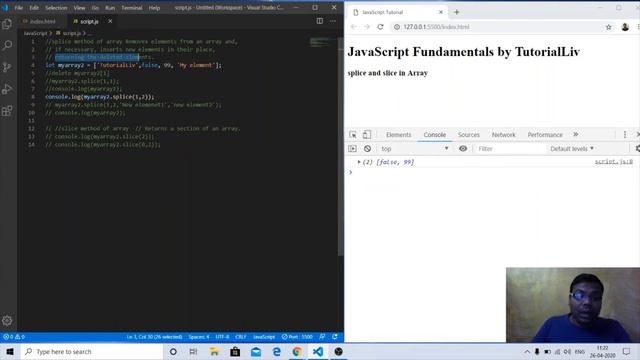Activate the DevTools inspect element tool
640x360 pixels.
(x=353, y=134)
